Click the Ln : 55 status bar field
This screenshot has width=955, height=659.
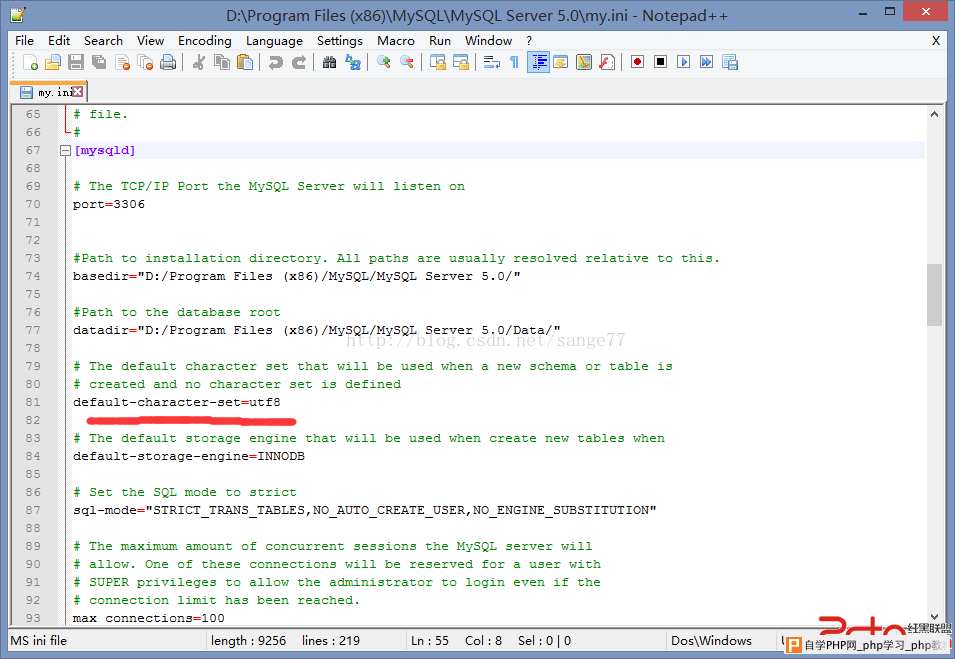tap(430, 641)
